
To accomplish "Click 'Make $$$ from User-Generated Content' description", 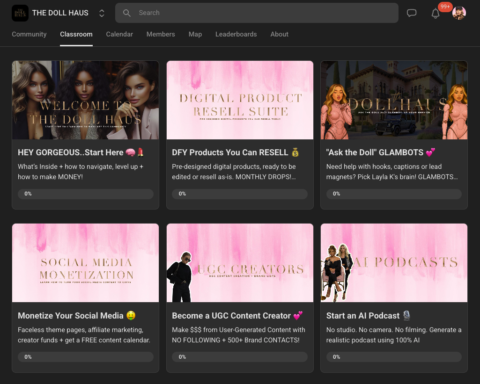I will click(x=238, y=335).
